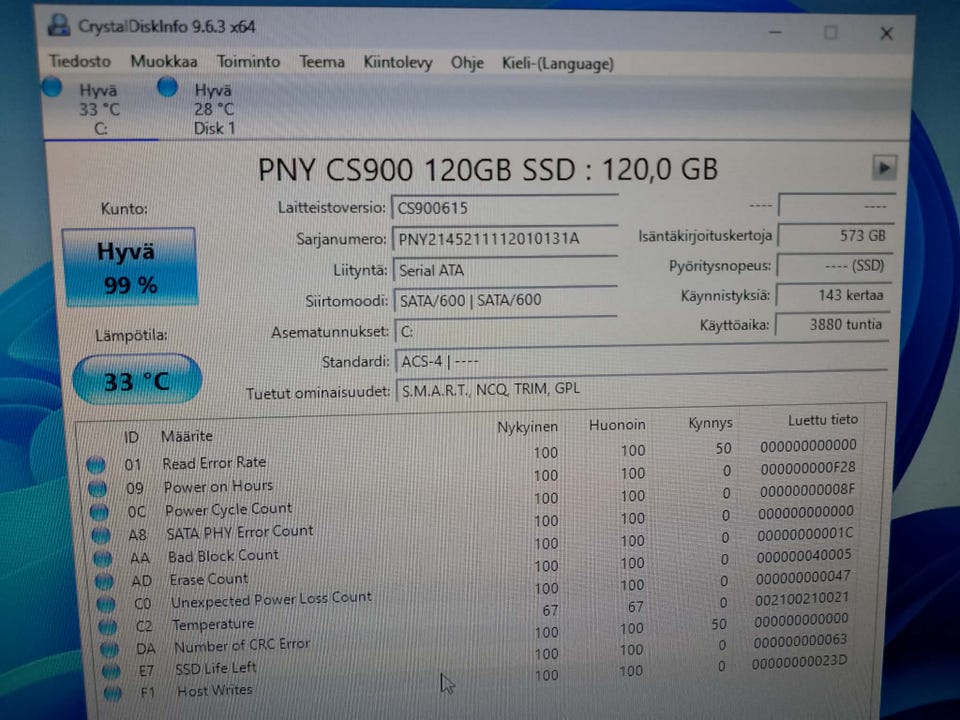Open the Kieli-(Language) menu
Image resolution: width=960 pixels, height=720 pixels.
[557, 64]
